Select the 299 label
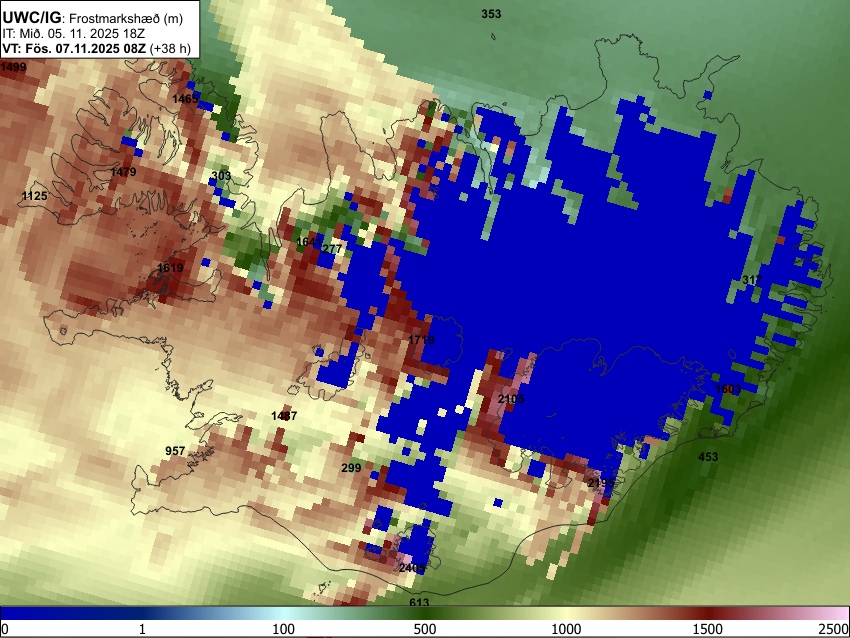Viewport: 850px width, 638px height. [351, 467]
